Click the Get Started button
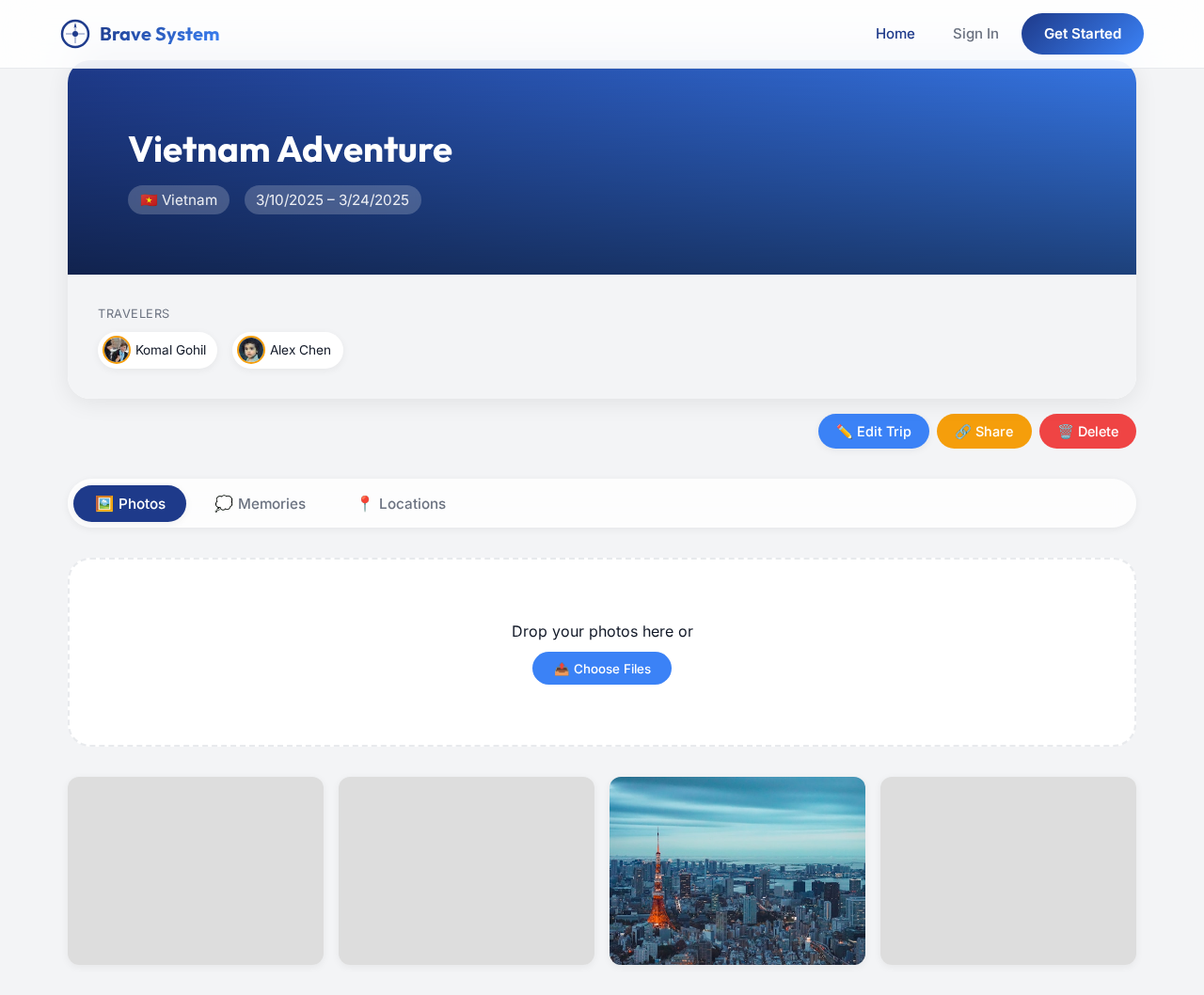The width and height of the screenshot is (1204, 995). (1083, 34)
